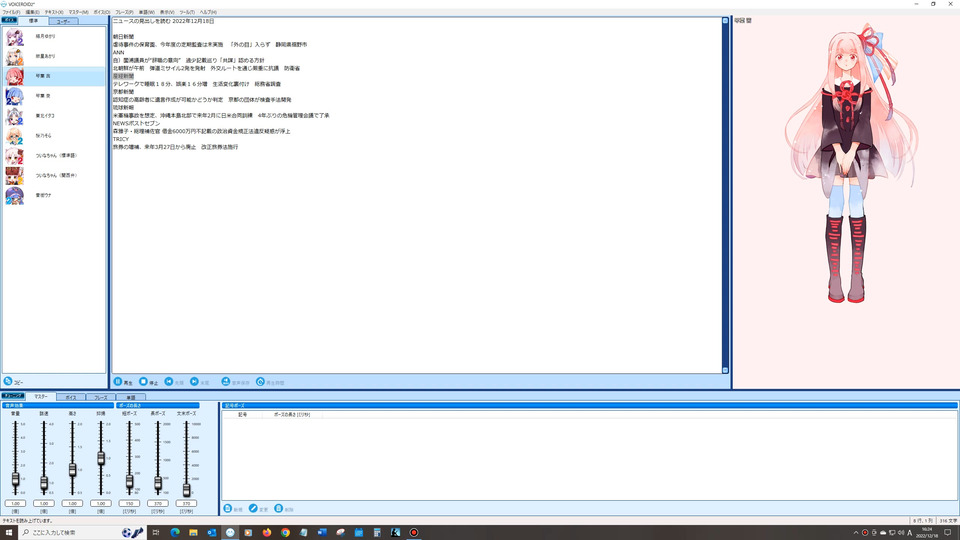Switch to the 単語 tuning tab
960x540 pixels.
click(x=131, y=397)
